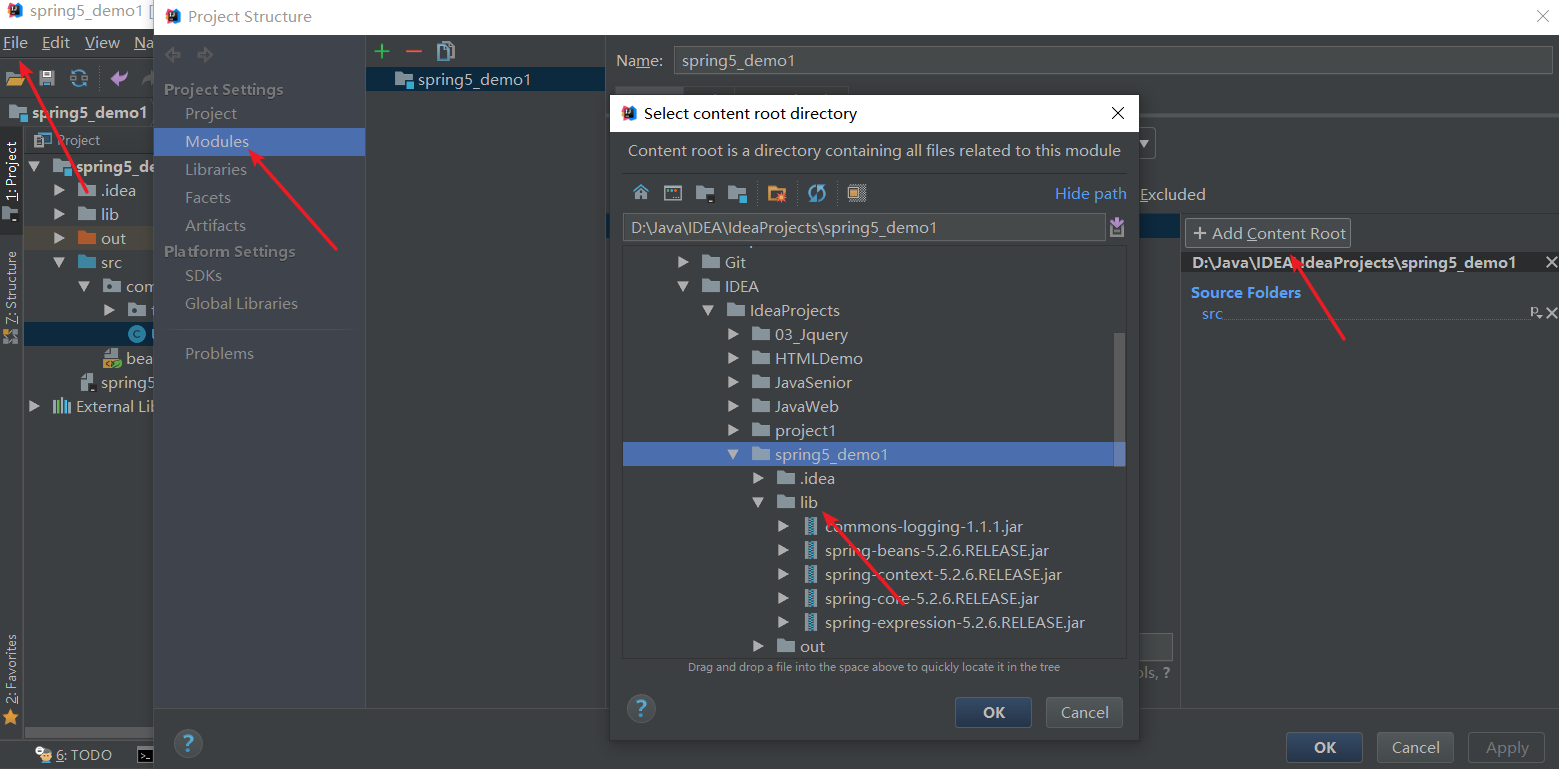Expand the .idea folder in chooser tree

point(759,478)
